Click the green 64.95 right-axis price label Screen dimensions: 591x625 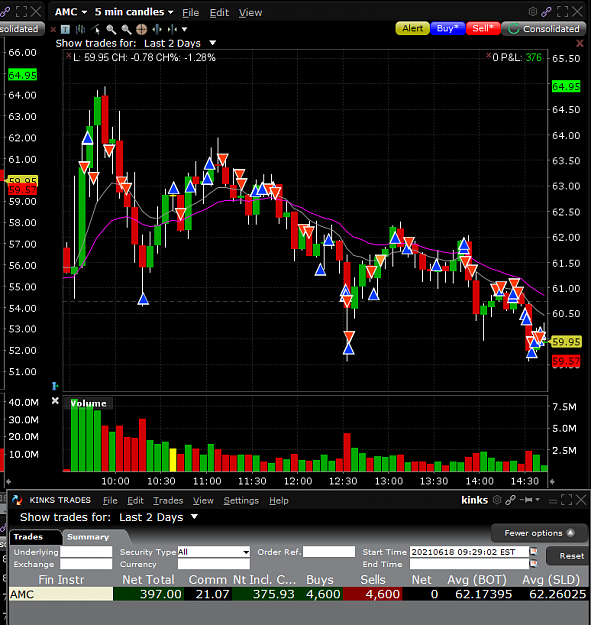coord(566,86)
